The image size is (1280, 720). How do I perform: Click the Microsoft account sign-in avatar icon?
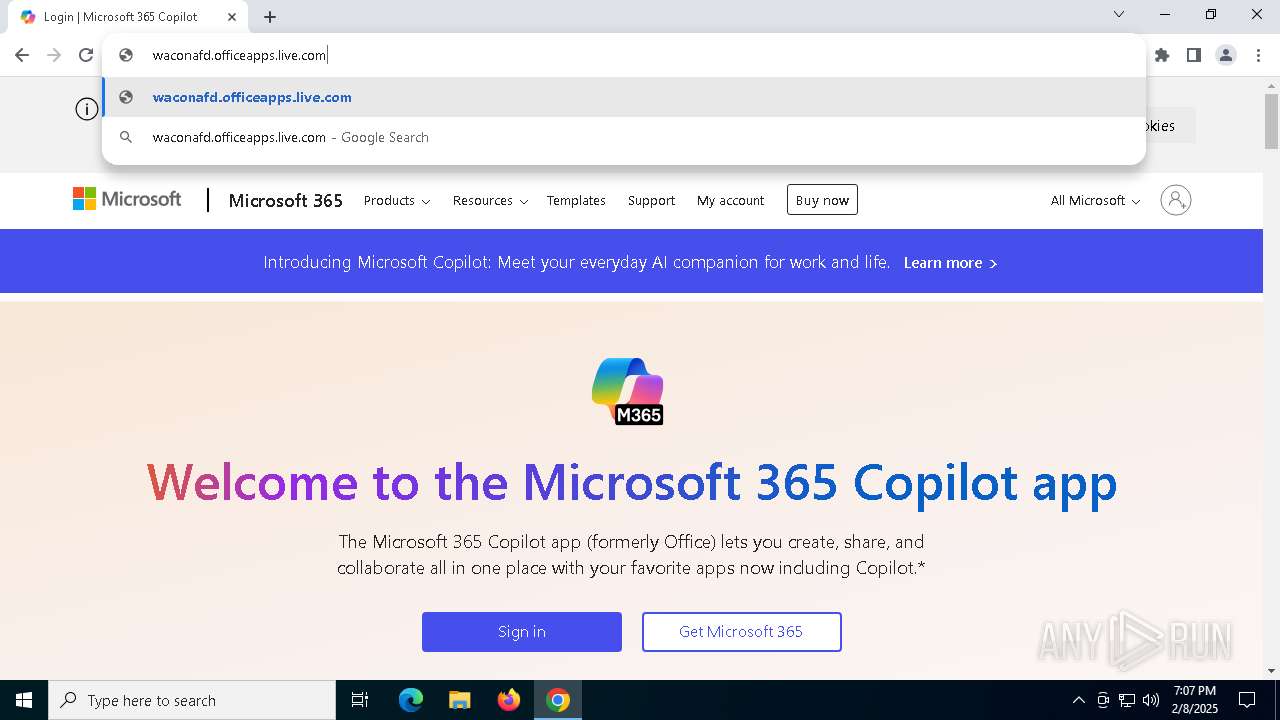[1176, 200]
